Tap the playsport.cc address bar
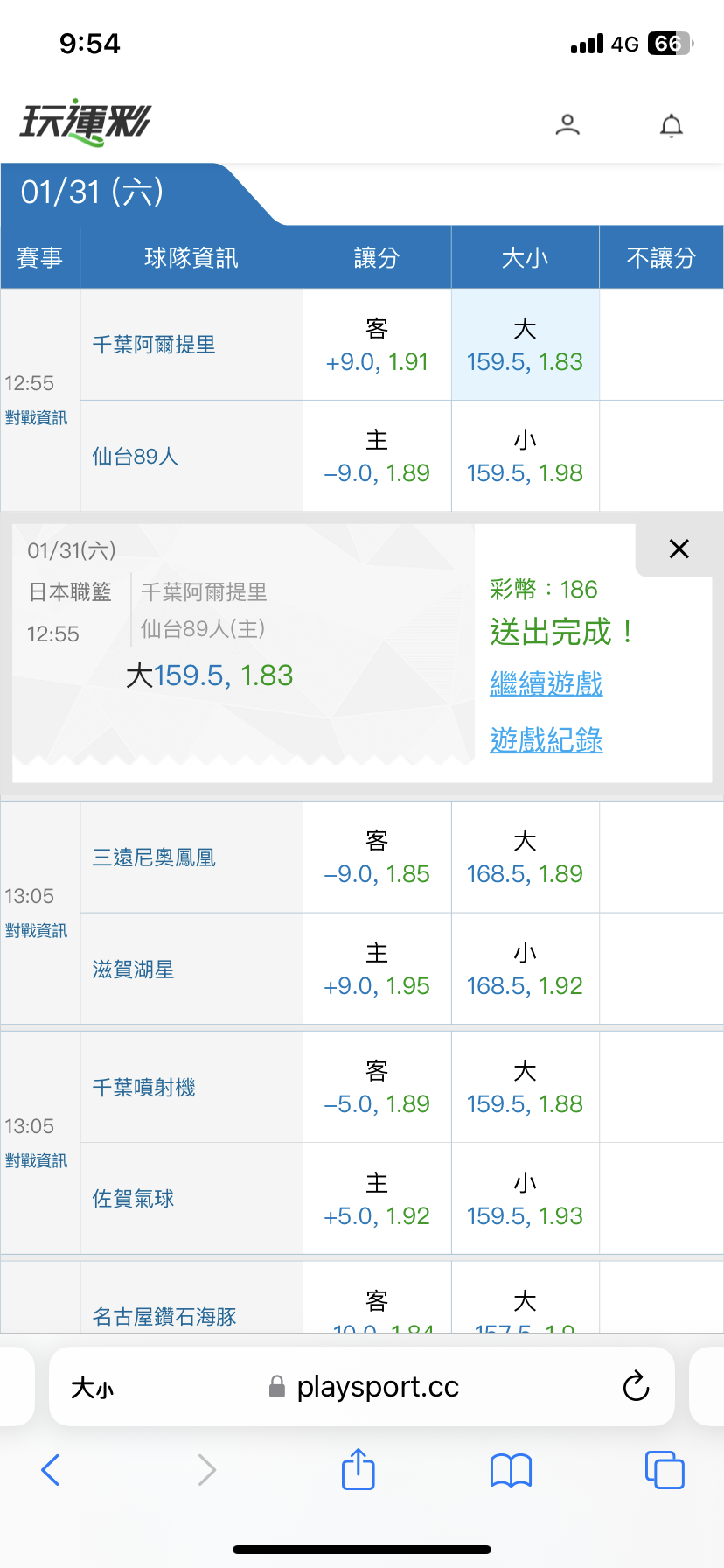 (x=376, y=1387)
